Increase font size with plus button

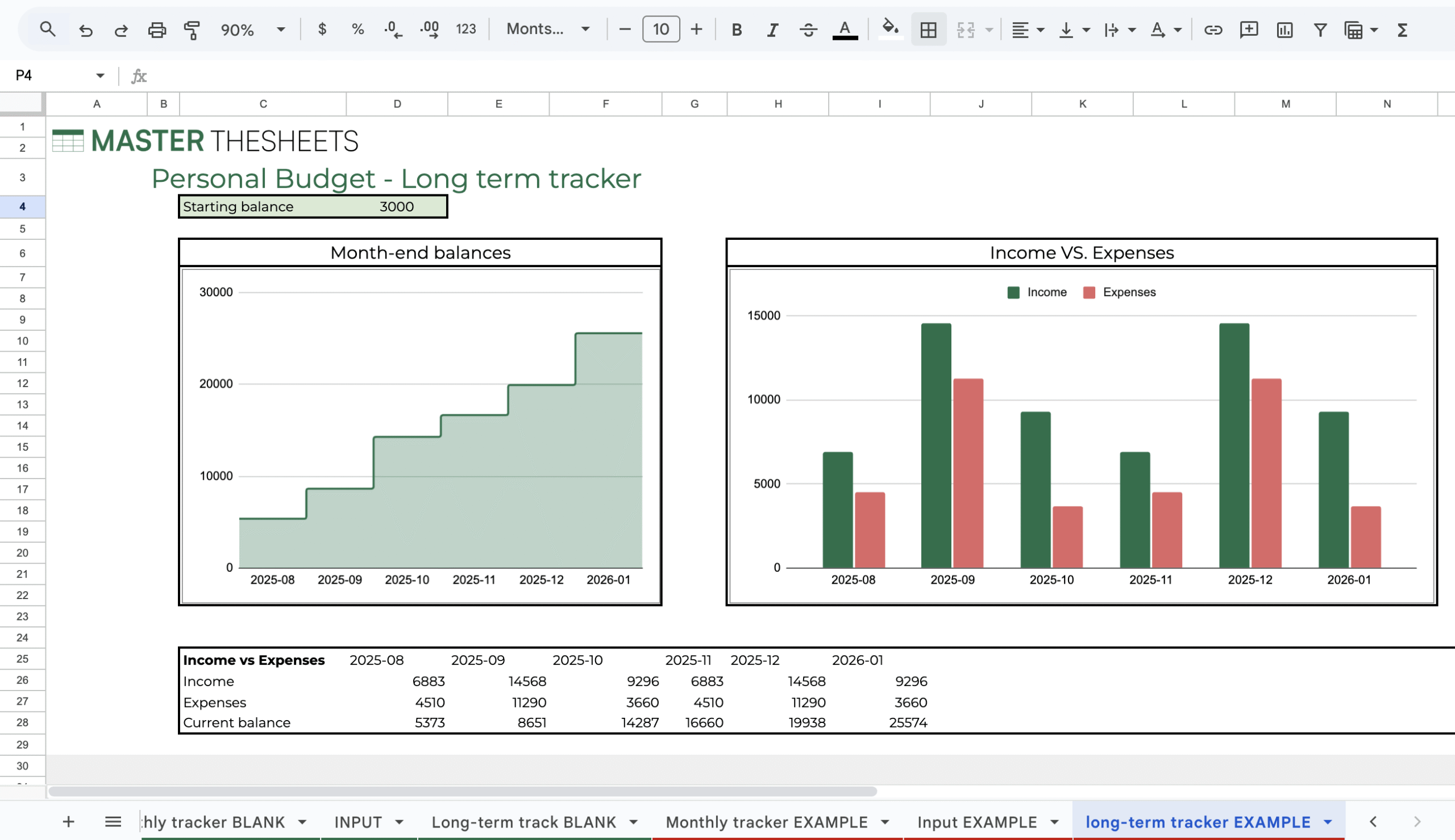click(x=696, y=30)
